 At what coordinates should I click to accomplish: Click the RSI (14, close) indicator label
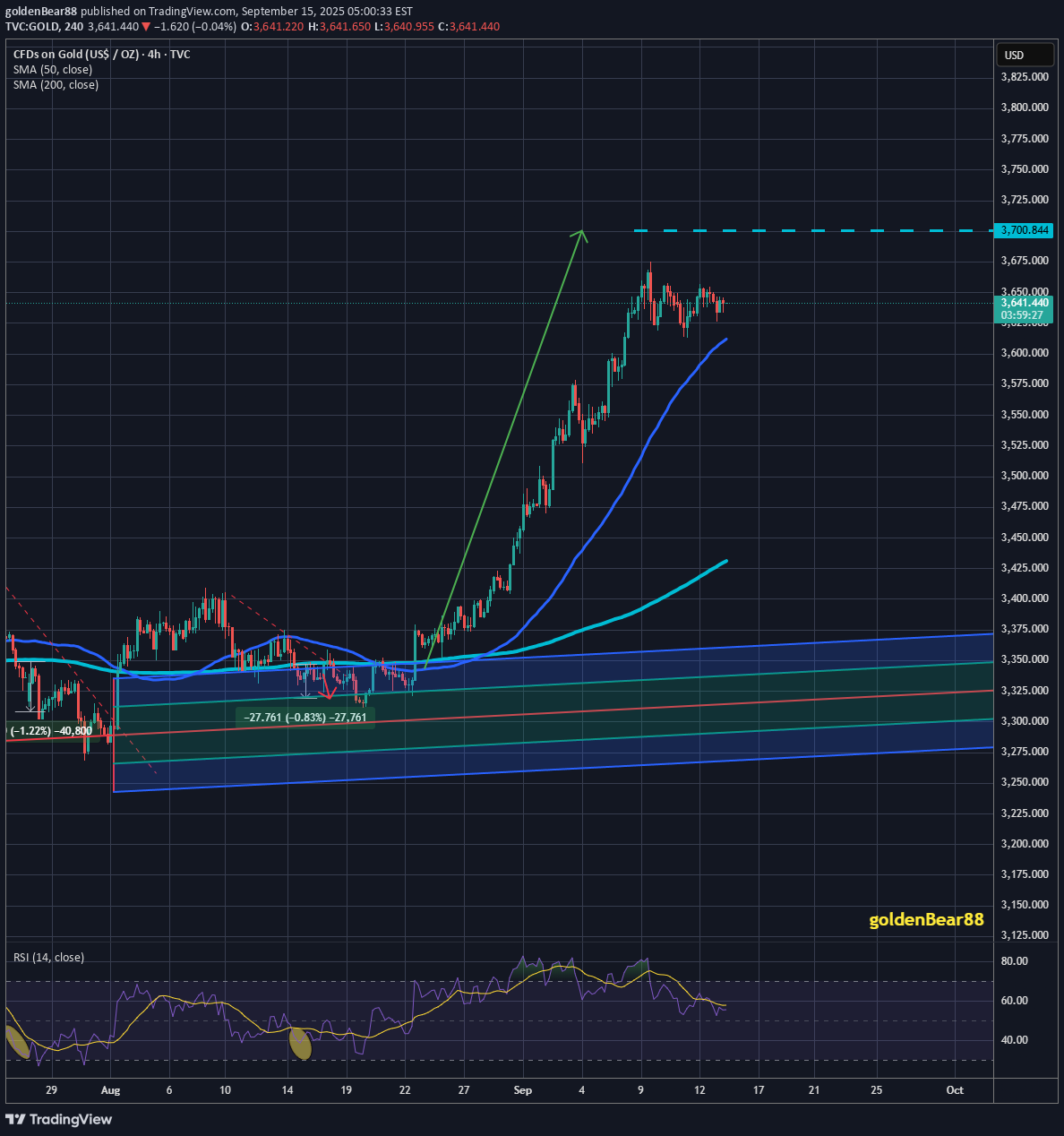tap(48, 958)
